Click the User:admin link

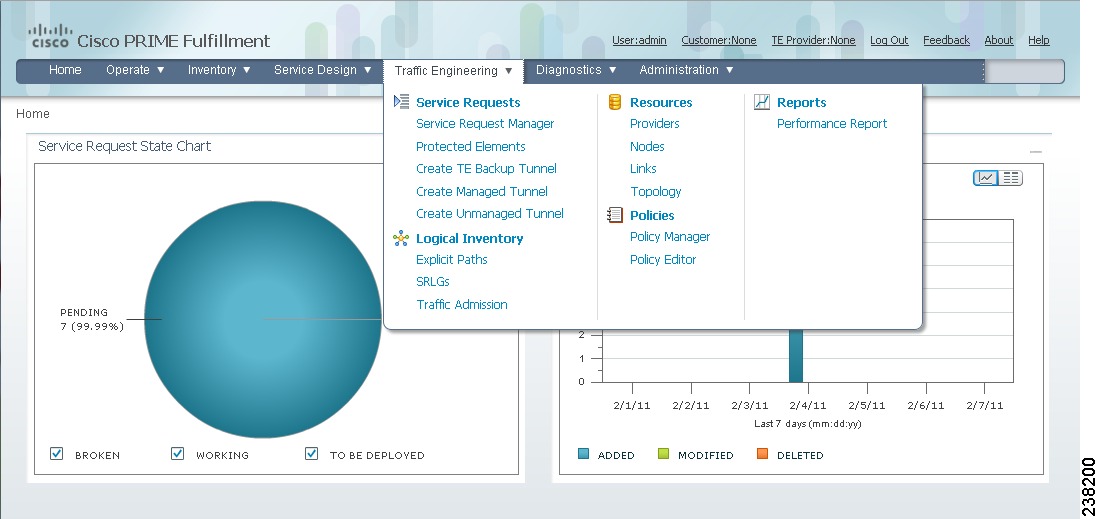640,40
